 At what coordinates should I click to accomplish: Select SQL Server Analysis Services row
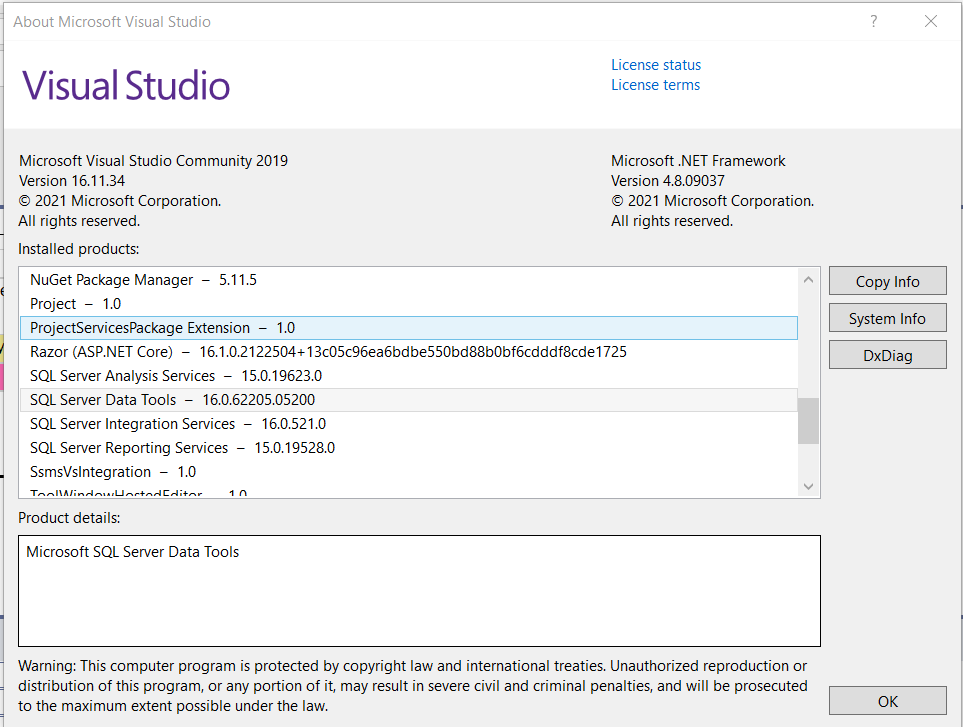click(x=409, y=376)
